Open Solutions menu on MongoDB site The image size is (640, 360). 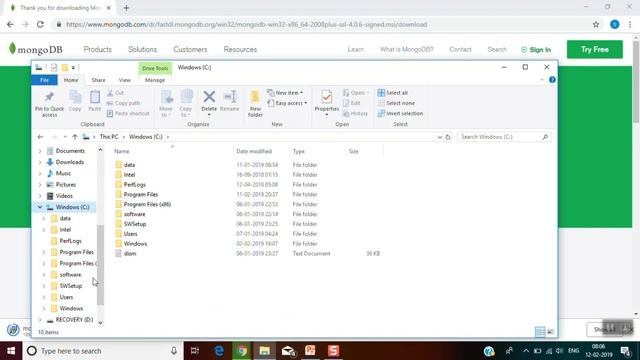pyautogui.click(x=142, y=49)
